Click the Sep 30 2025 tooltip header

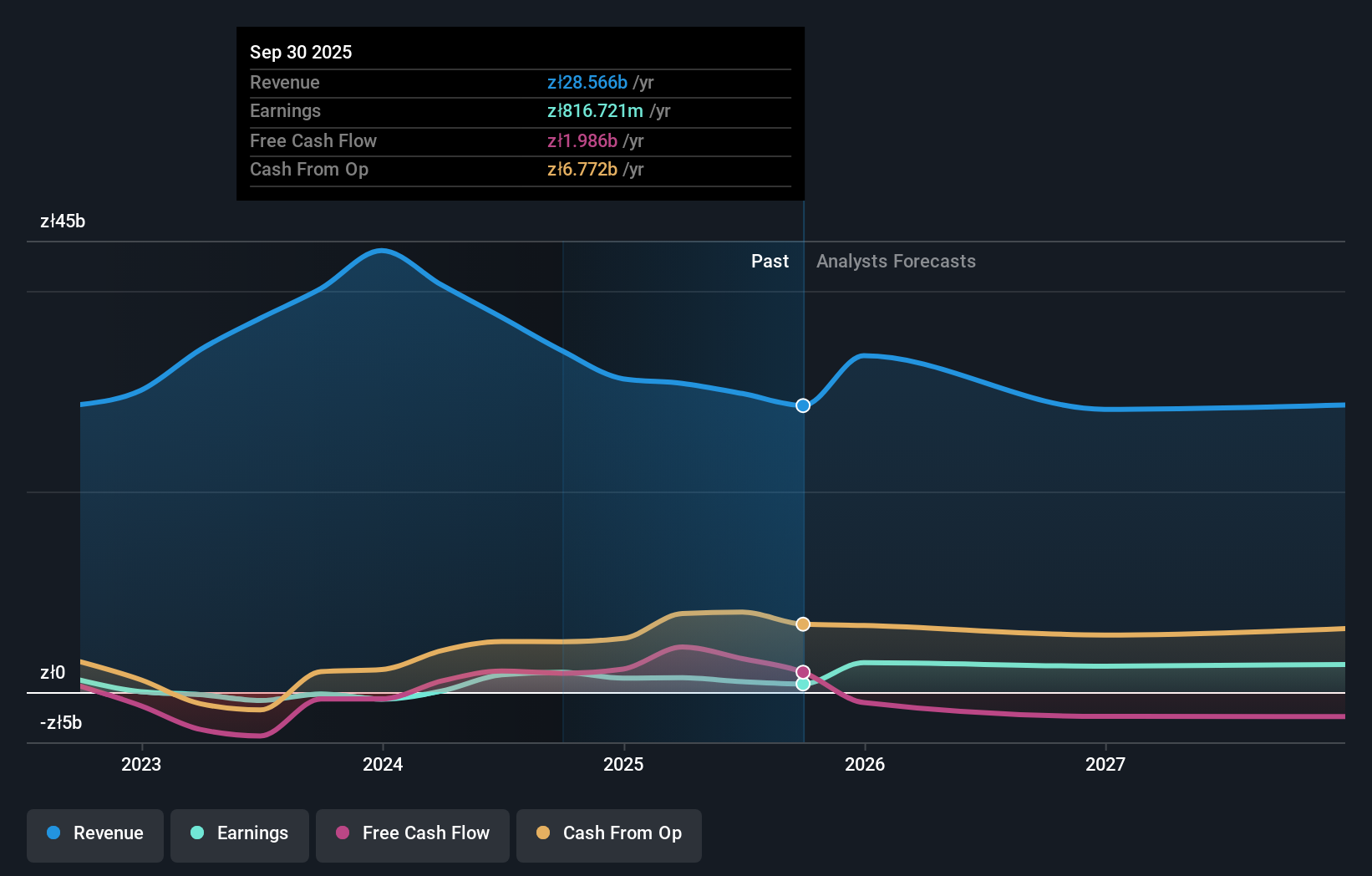coord(301,52)
